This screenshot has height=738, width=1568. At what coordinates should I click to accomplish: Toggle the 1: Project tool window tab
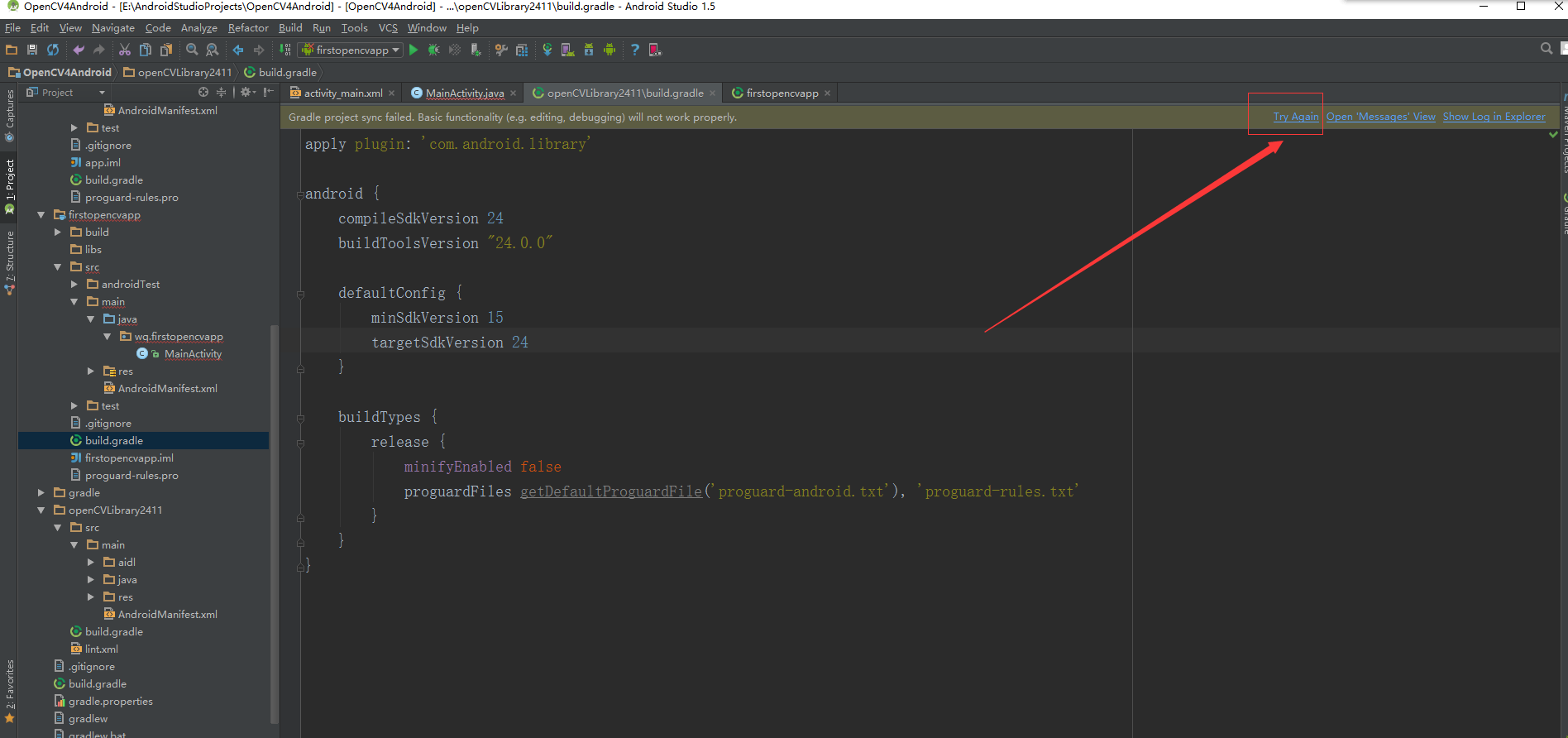tap(9, 187)
